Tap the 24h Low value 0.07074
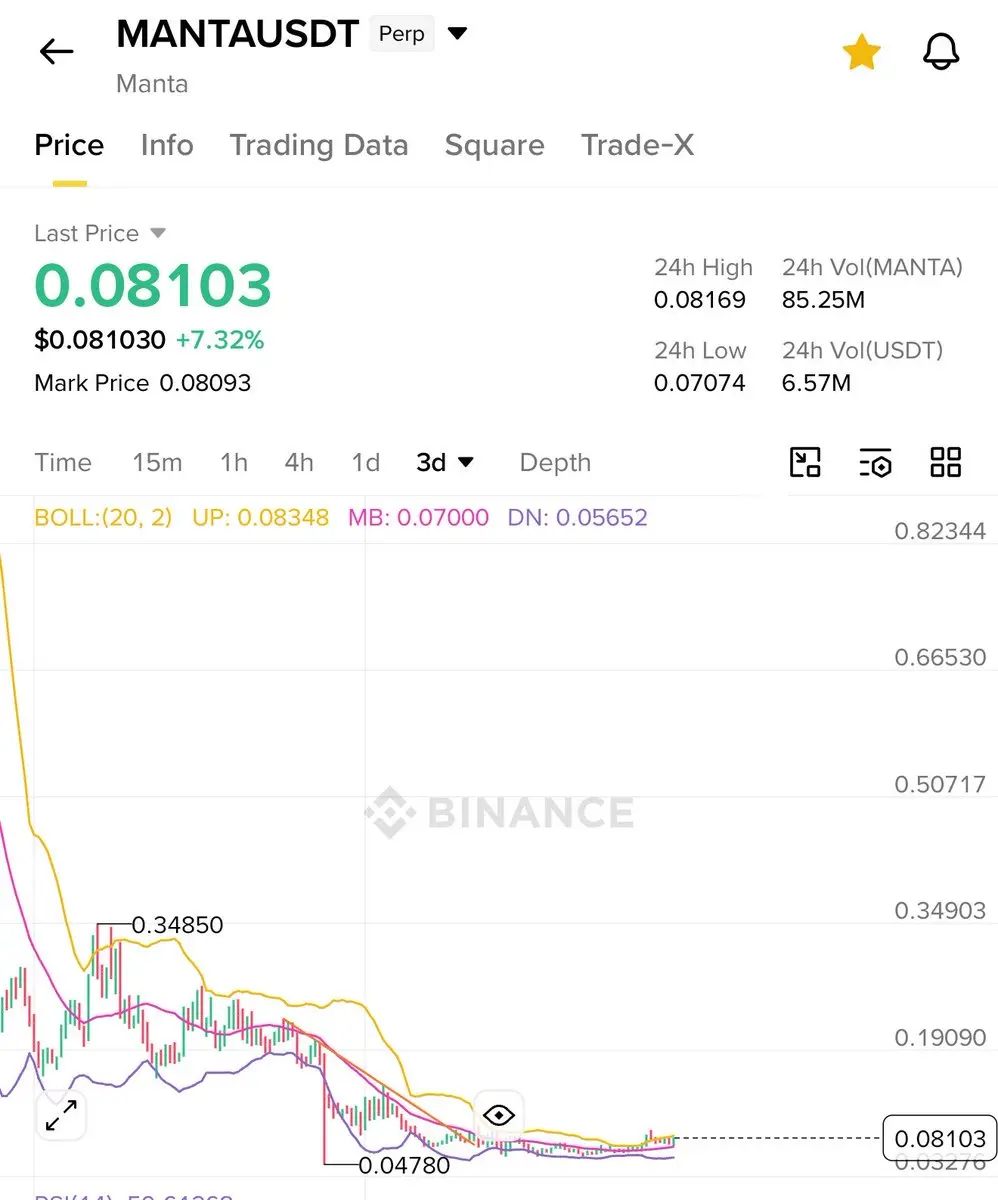Viewport: 998px width, 1200px height. coord(699,383)
